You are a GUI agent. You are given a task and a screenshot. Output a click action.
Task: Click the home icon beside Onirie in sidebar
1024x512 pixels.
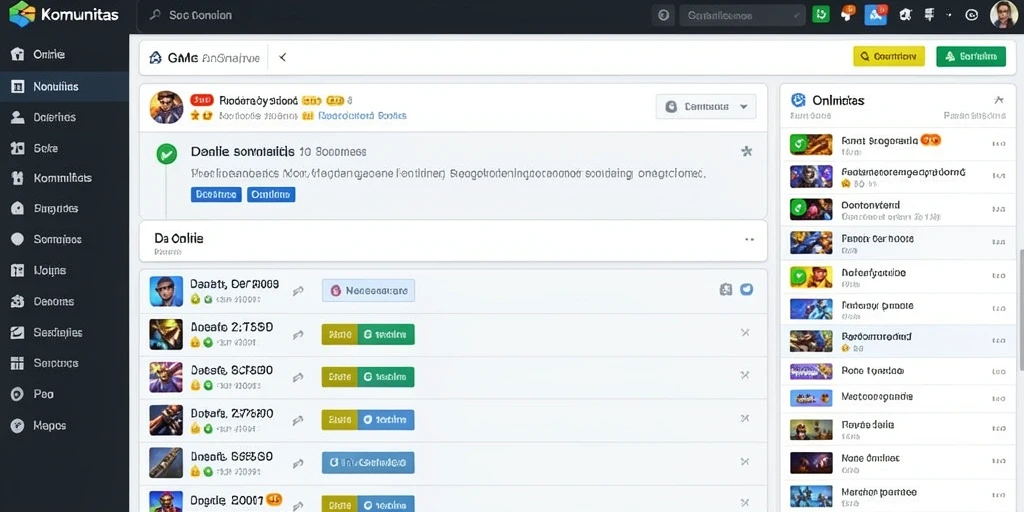(18, 54)
